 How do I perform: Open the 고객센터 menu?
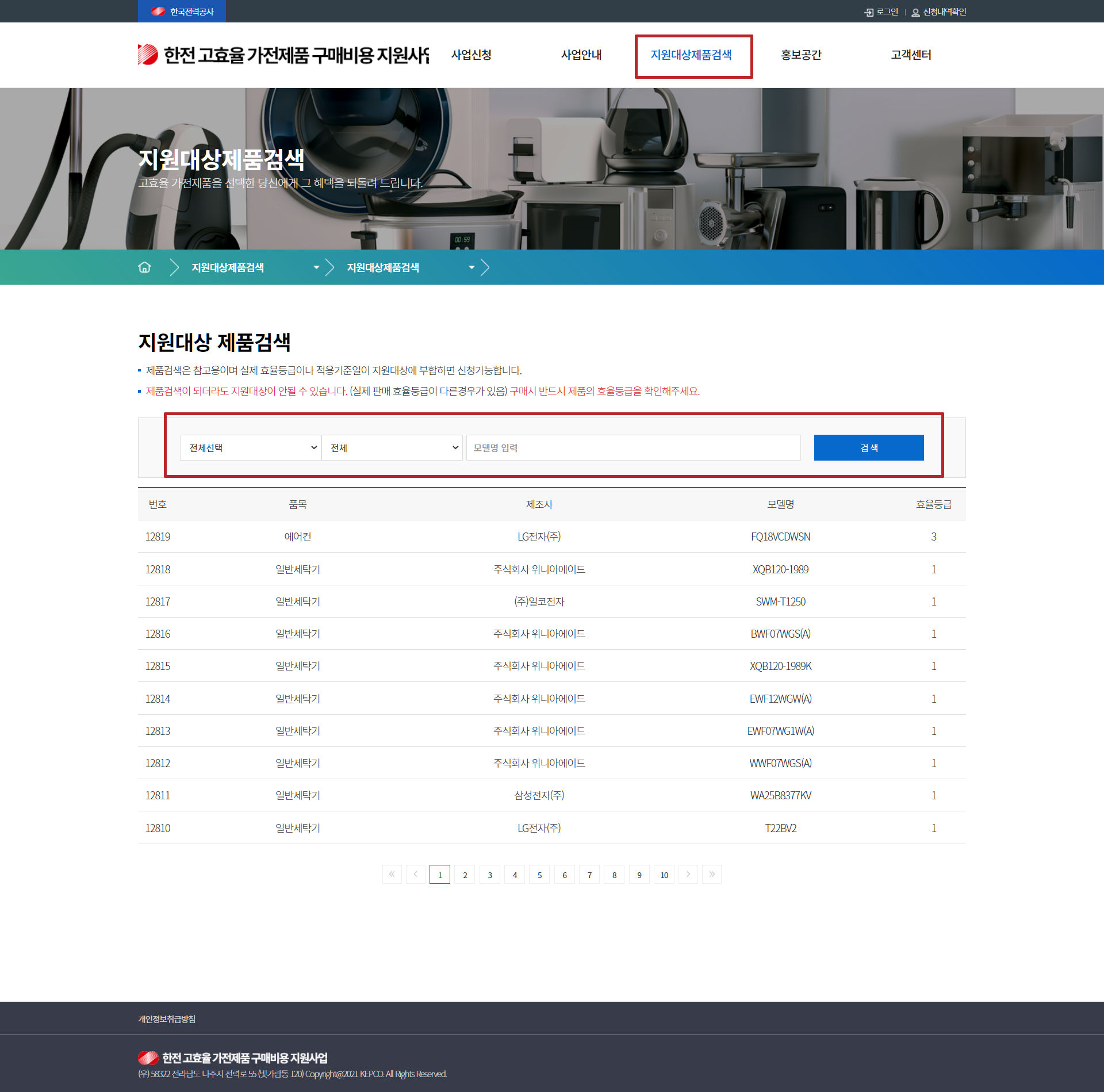911,55
